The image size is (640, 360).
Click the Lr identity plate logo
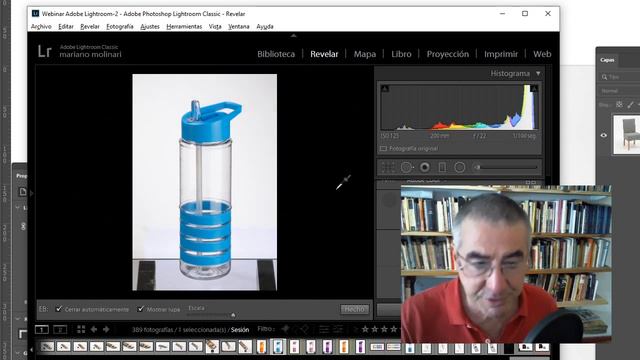click(45, 51)
